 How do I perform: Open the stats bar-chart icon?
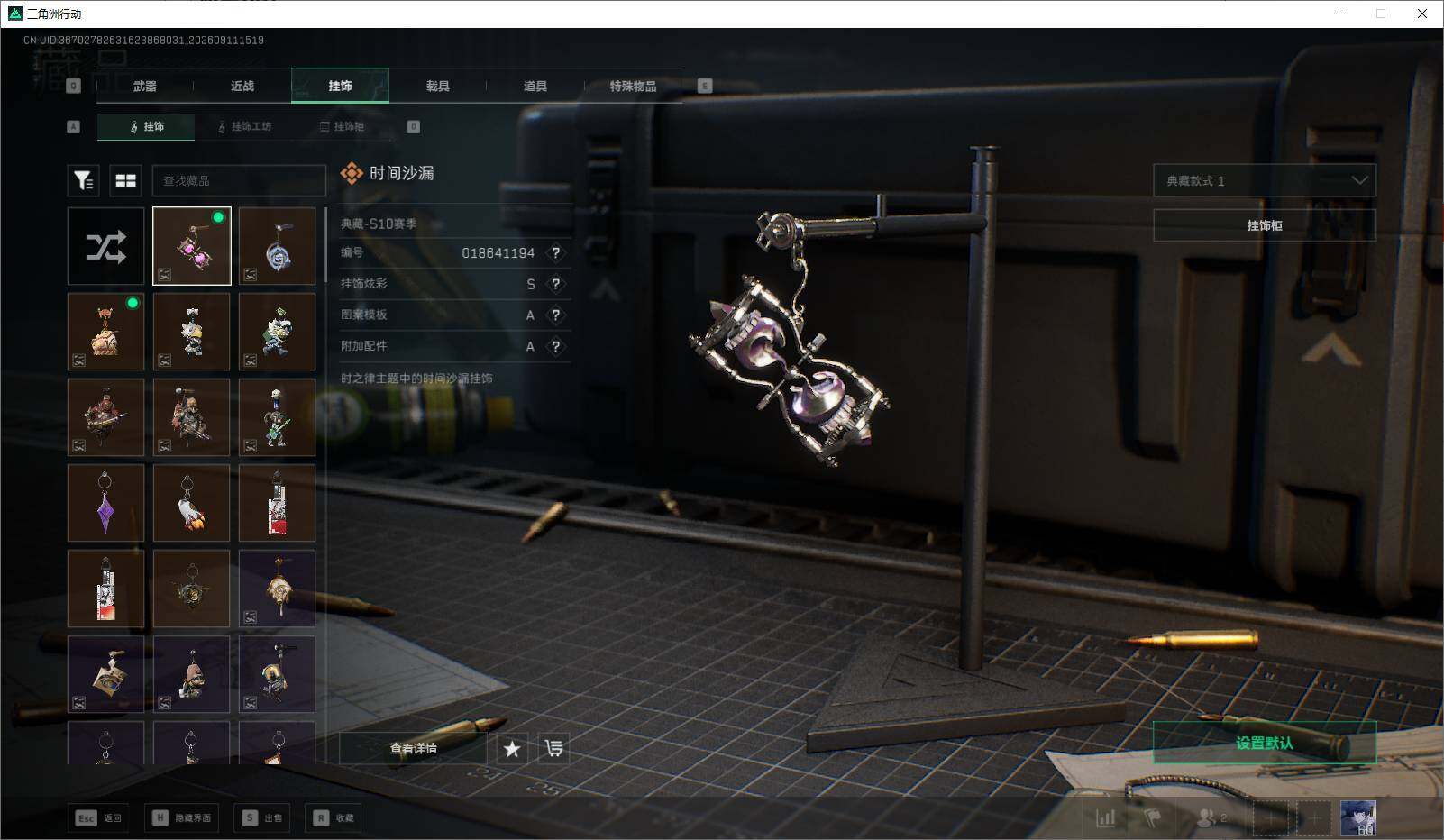[x=1106, y=817]
